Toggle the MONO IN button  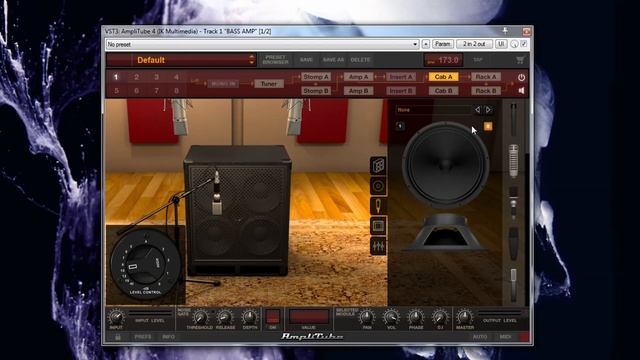pos(224,84)
